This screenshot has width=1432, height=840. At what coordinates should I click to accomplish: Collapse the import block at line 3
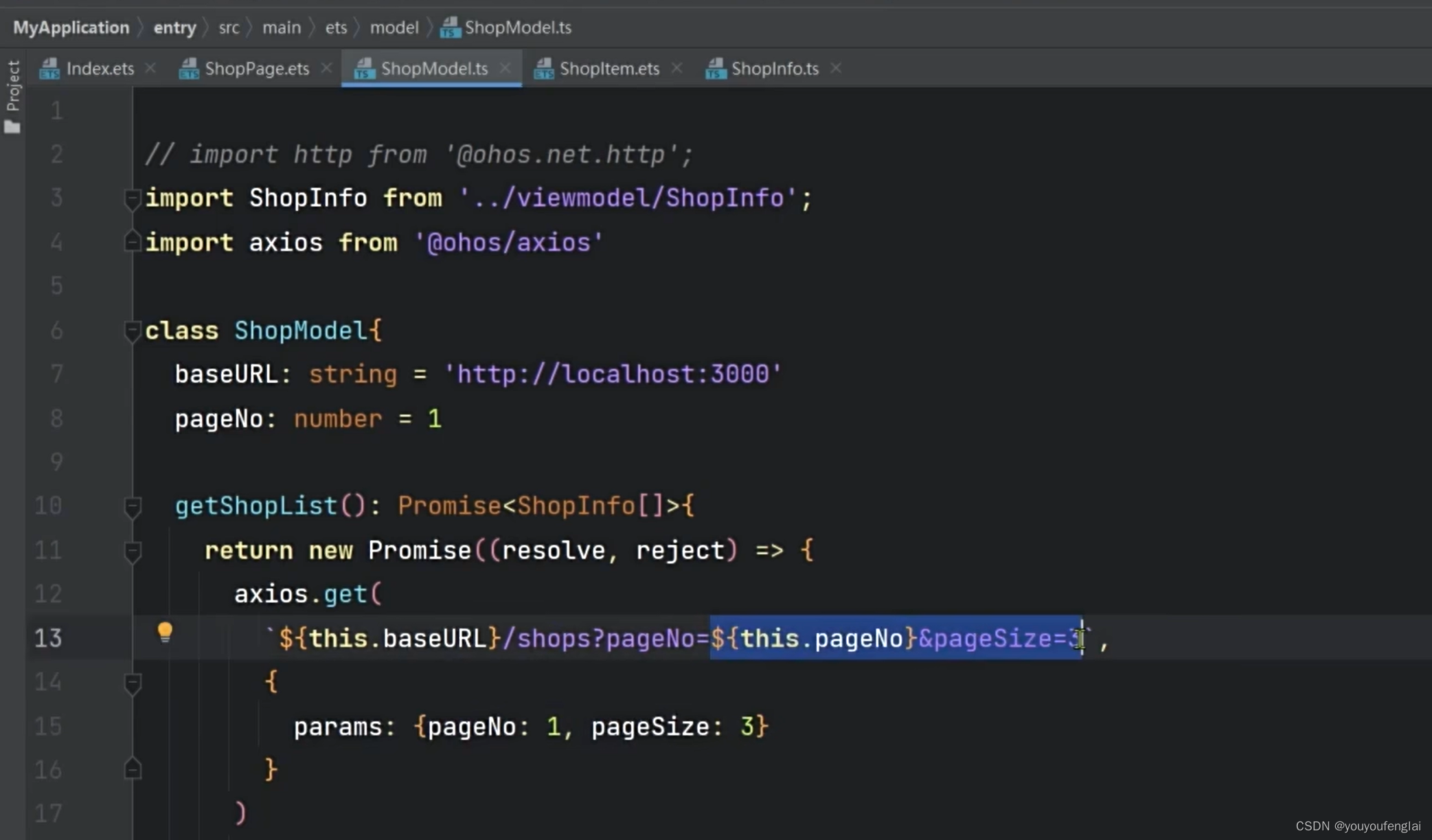[x=133, y=199]
